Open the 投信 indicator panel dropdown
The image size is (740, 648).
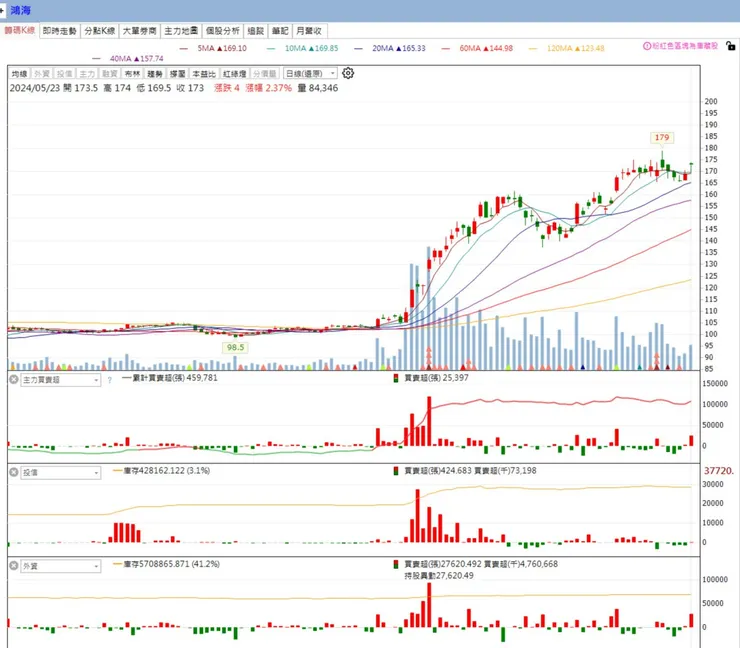(x=61, y=472)
